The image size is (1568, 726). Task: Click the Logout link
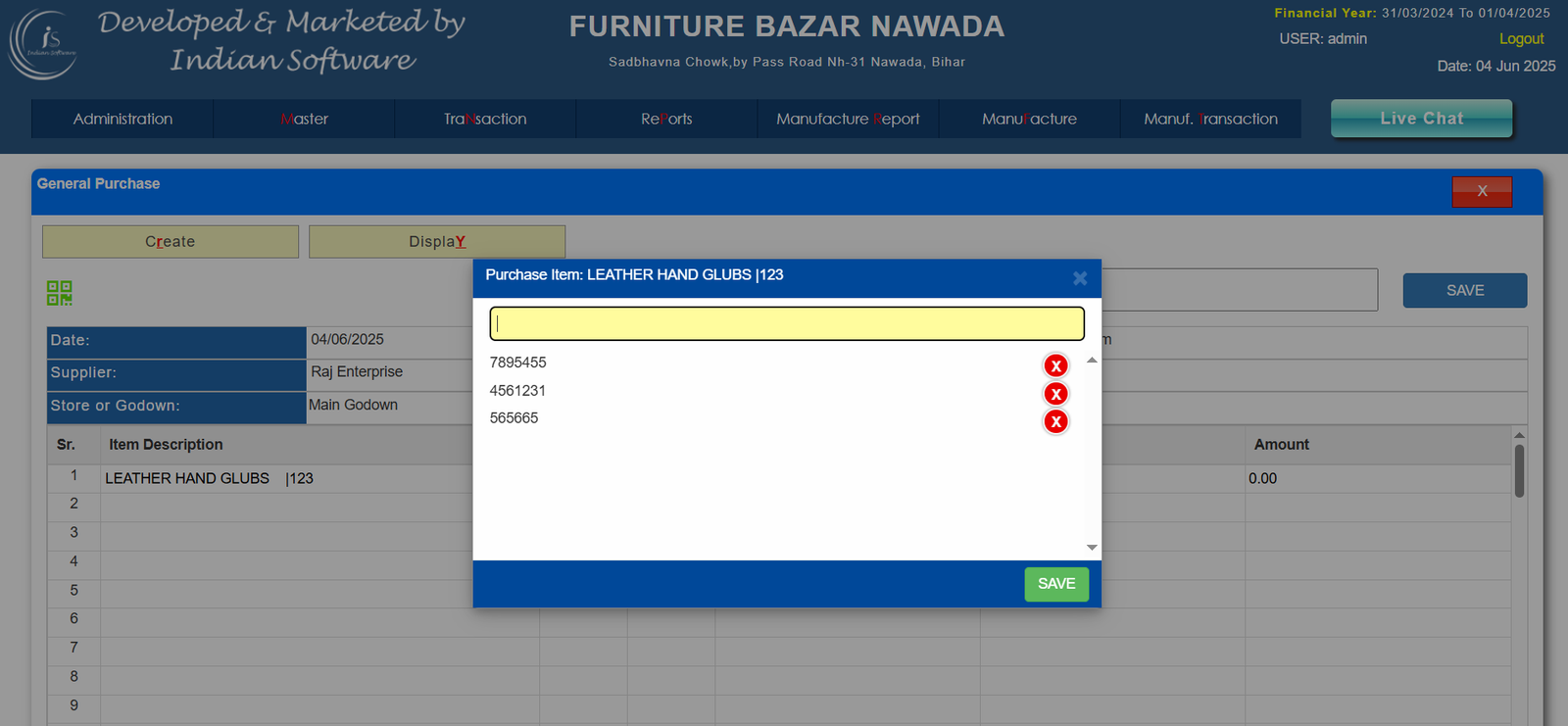tap(1521, 39)
